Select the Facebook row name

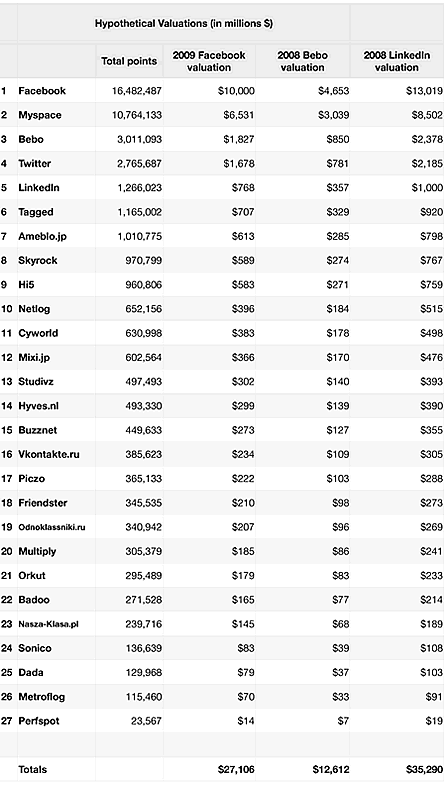coord(42,91)
